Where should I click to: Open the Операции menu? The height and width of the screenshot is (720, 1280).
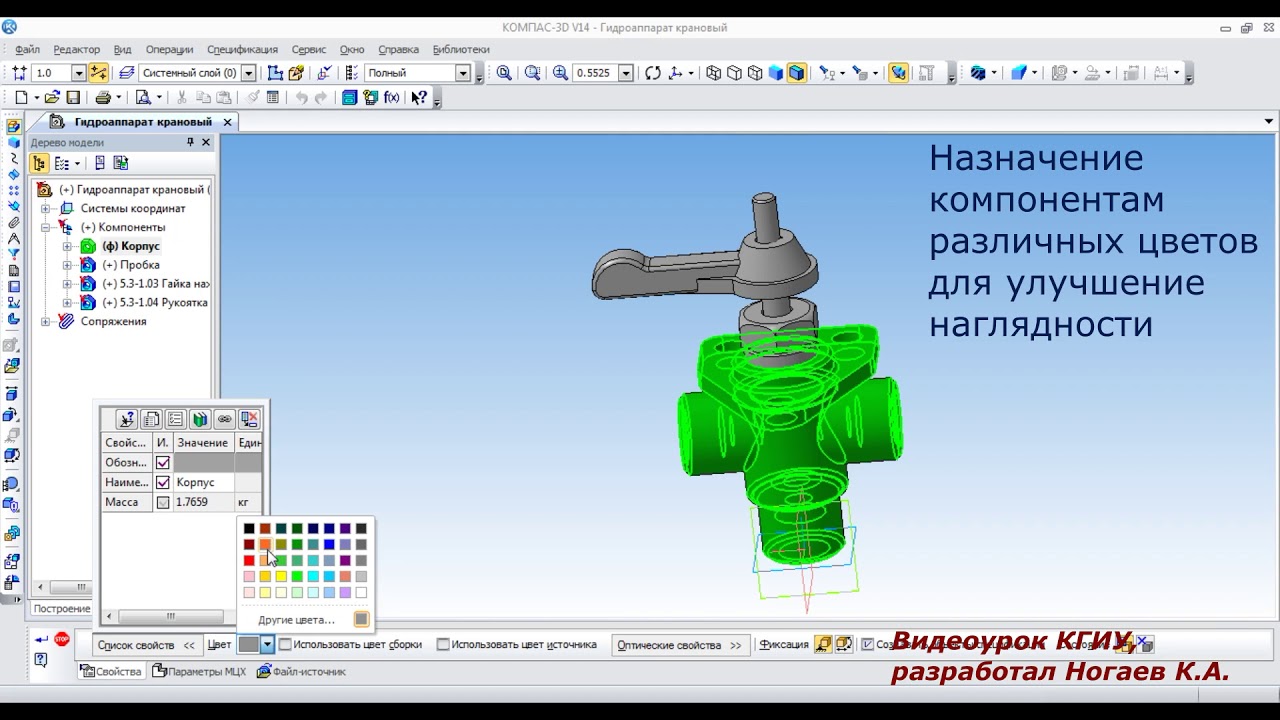pyautogui.click(x=169, y=49)
